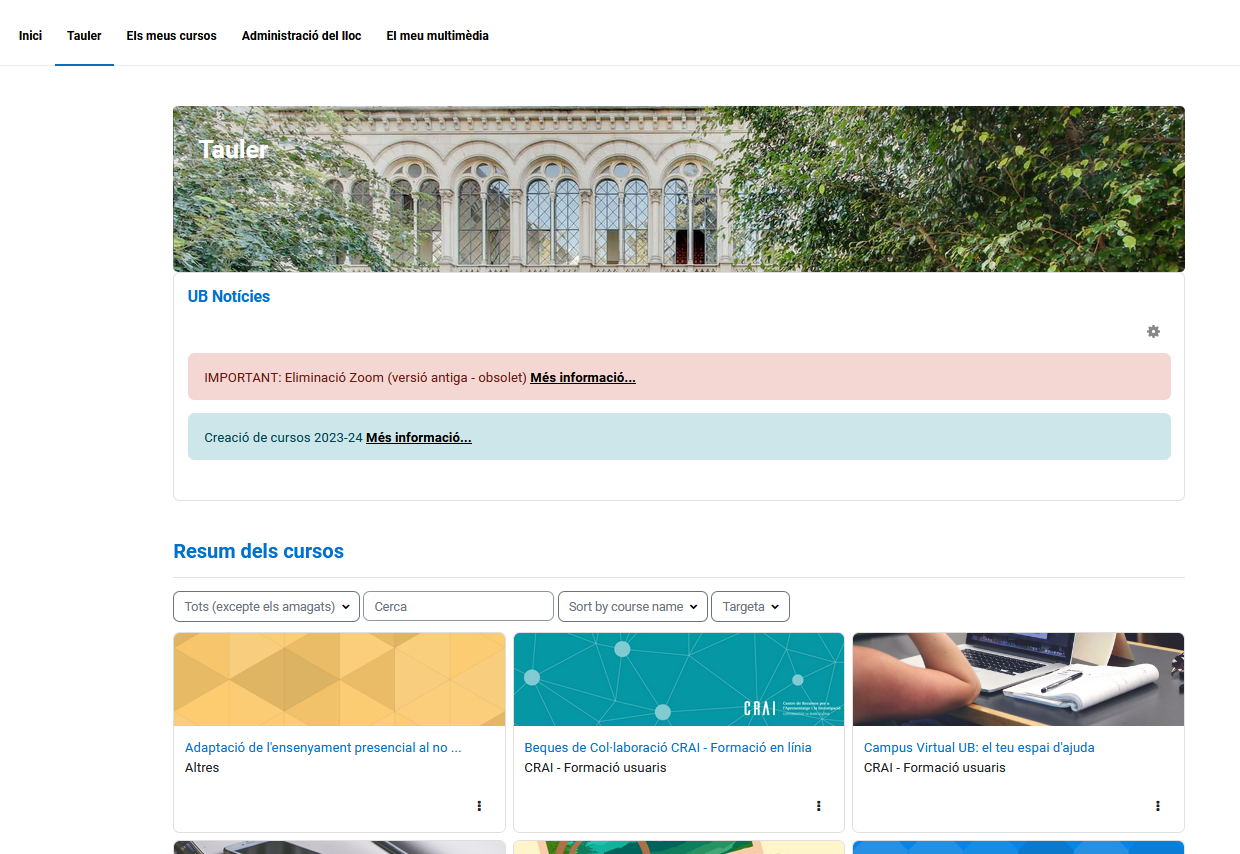This screenshot has height=854, width=1240.
Task: Open options menu for Adaptació de l'ensenyament course
Action: 479,805
